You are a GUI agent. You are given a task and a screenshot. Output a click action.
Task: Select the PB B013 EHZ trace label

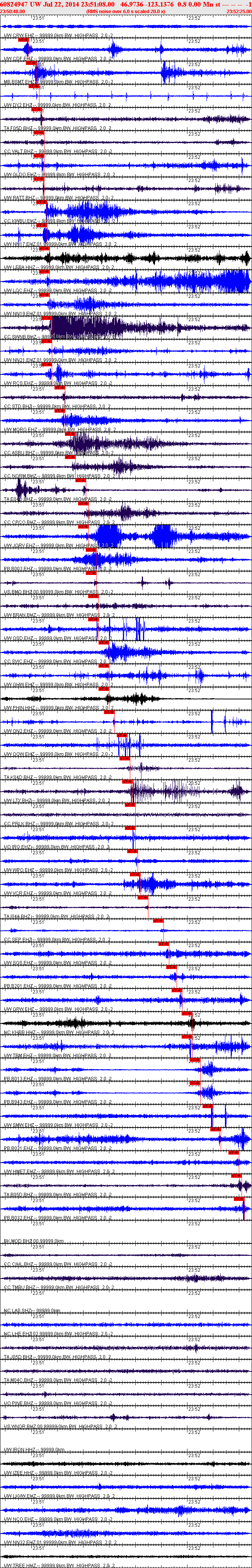click(x=58, y=1078)
